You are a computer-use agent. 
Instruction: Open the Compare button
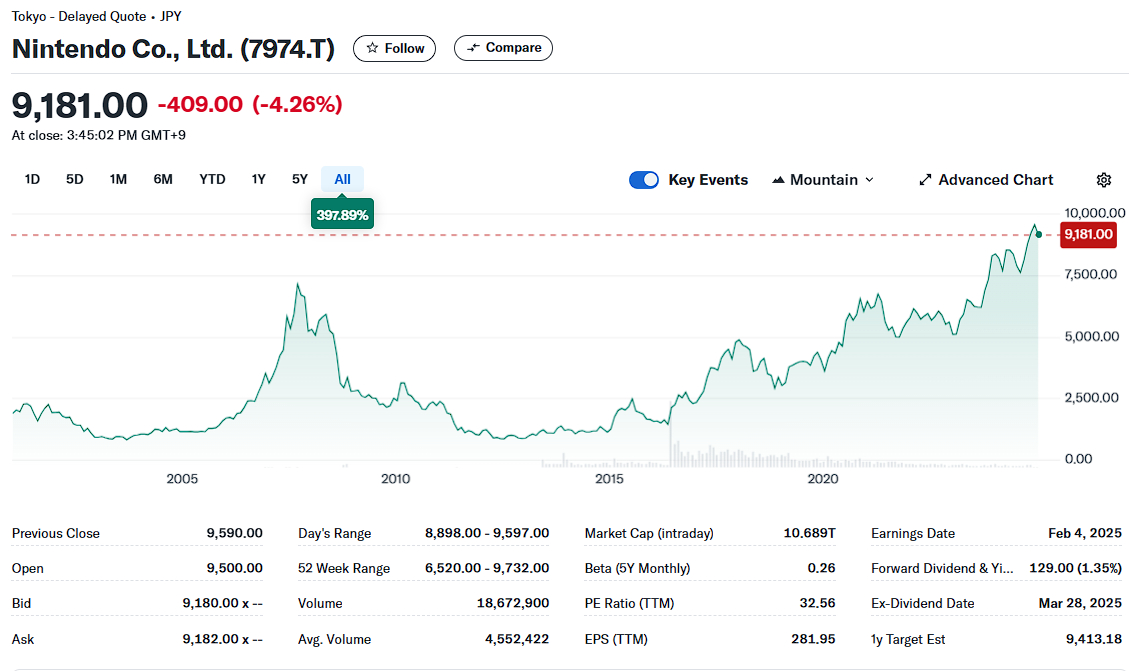tap(503, 48)
